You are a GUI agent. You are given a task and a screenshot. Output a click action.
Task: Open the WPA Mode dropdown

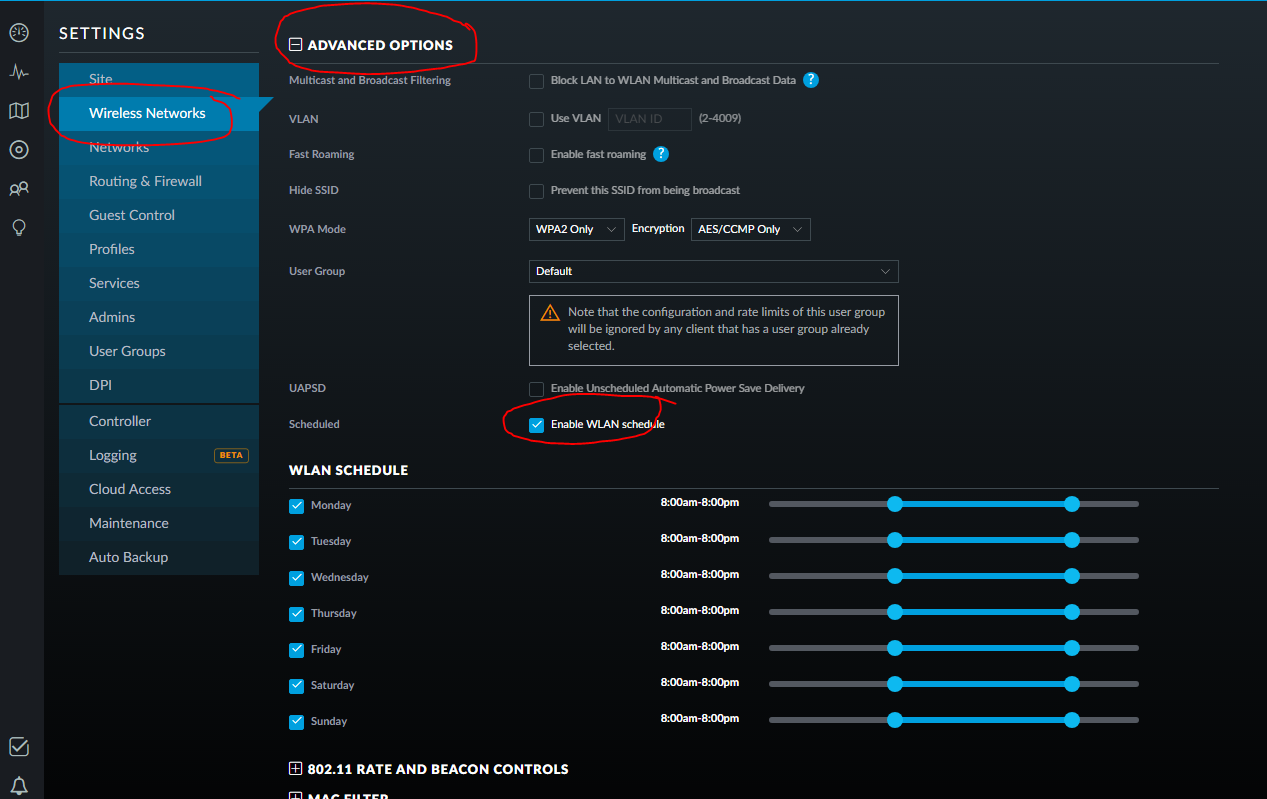tap(576, 230)
